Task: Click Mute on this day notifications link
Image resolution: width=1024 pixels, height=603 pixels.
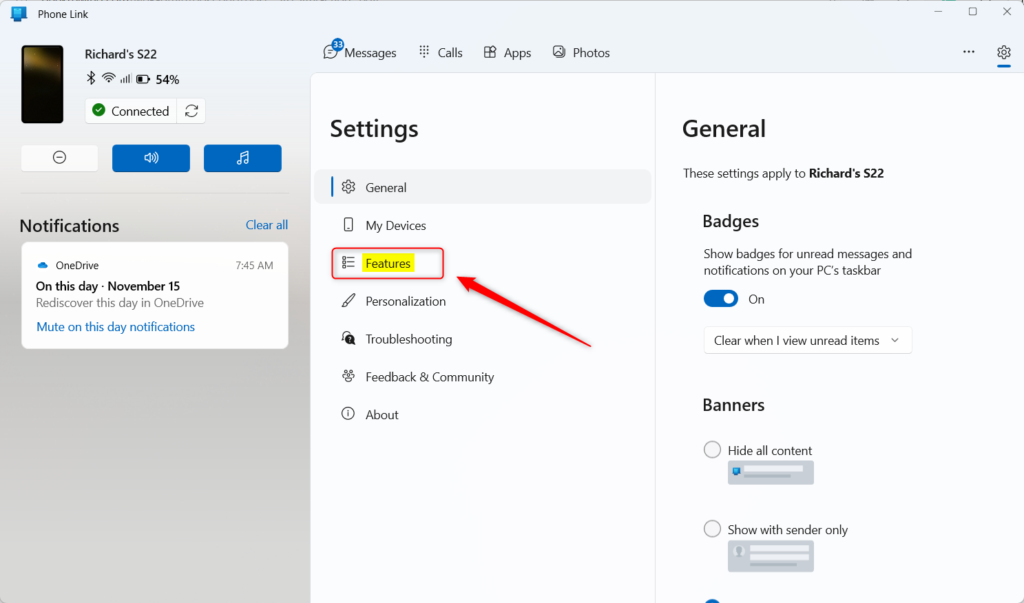Action: (115, 327)
